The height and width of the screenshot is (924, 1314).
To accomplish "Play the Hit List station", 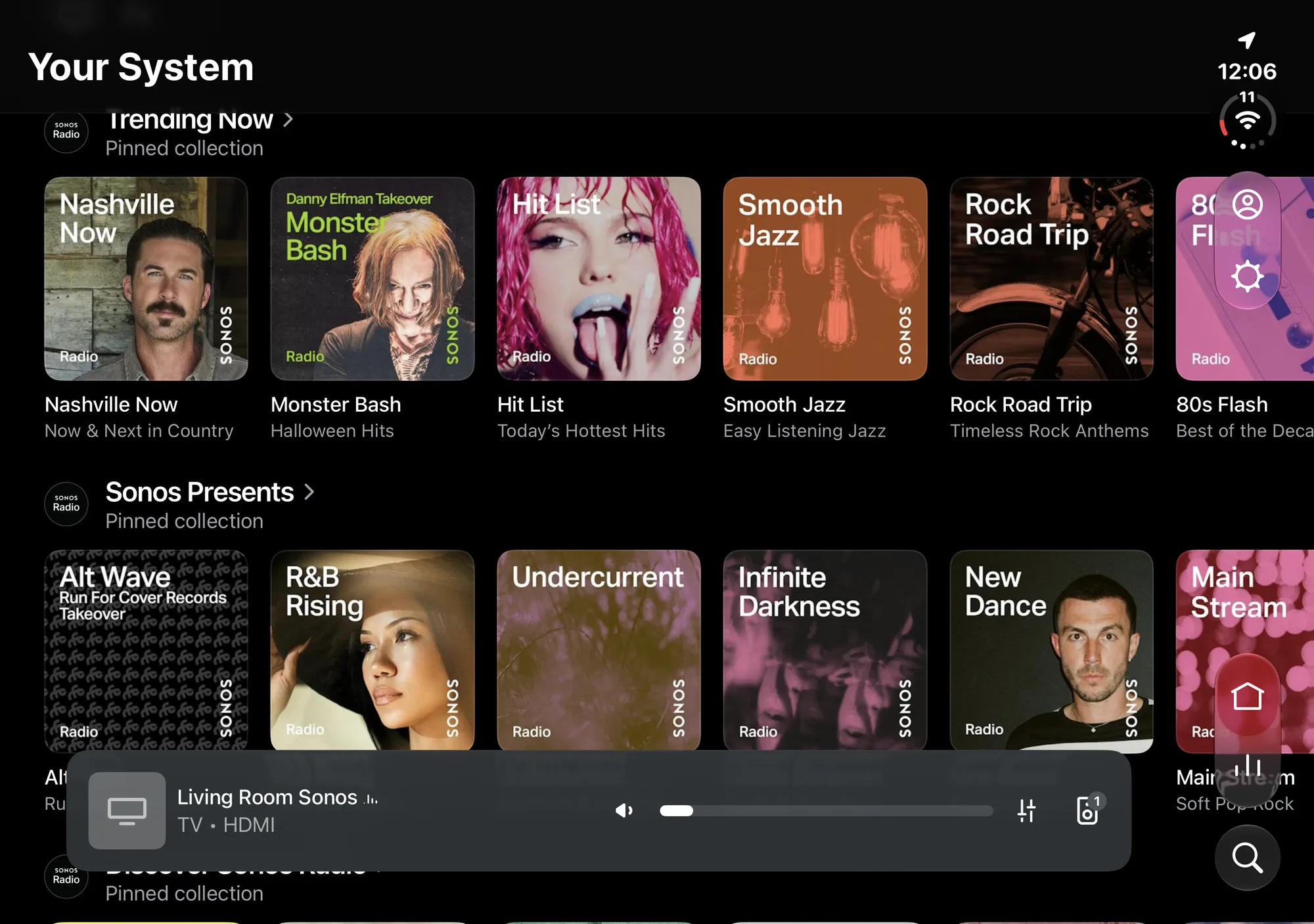I will 599,278.
